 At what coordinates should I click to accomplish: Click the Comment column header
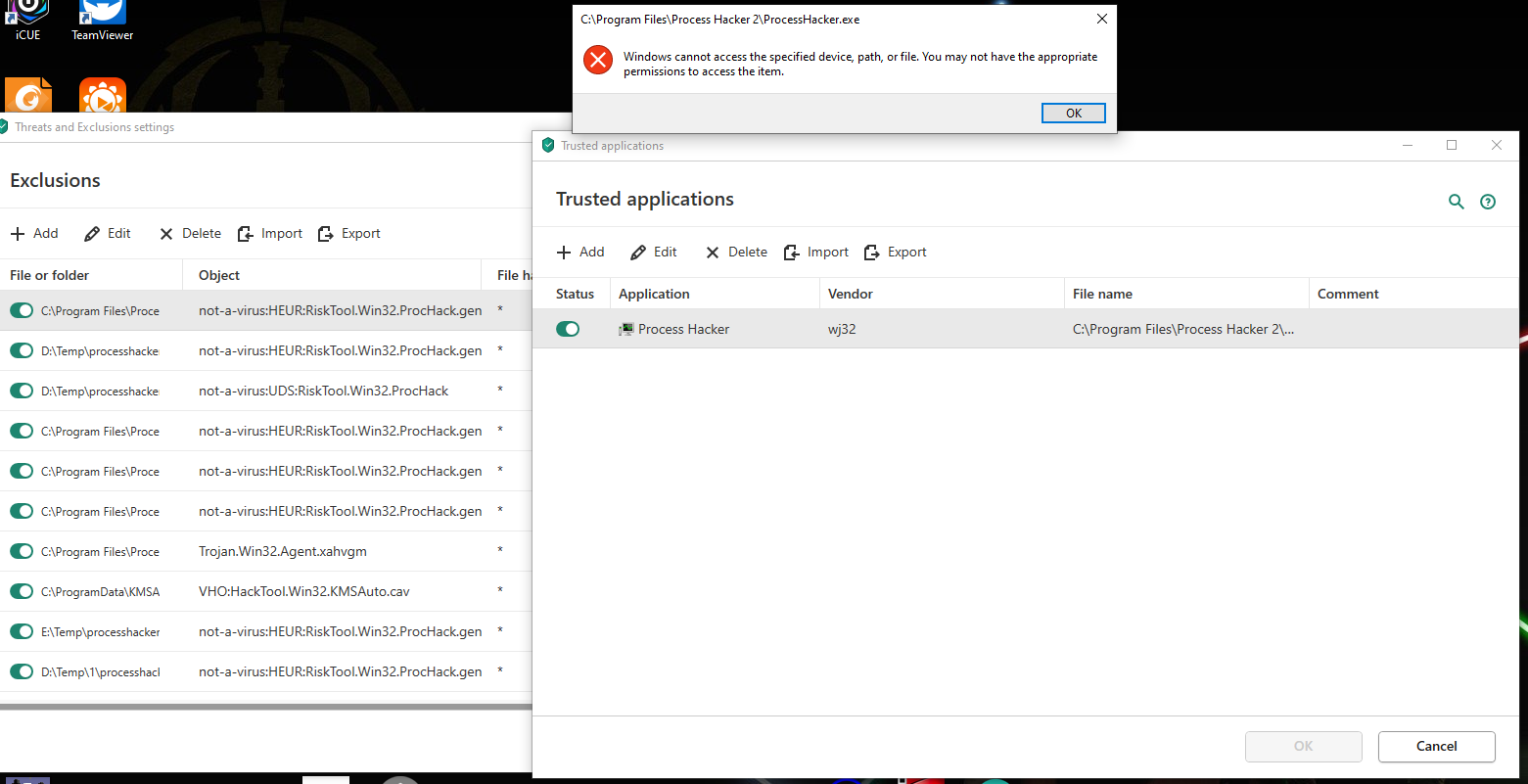coord(1413,295)
